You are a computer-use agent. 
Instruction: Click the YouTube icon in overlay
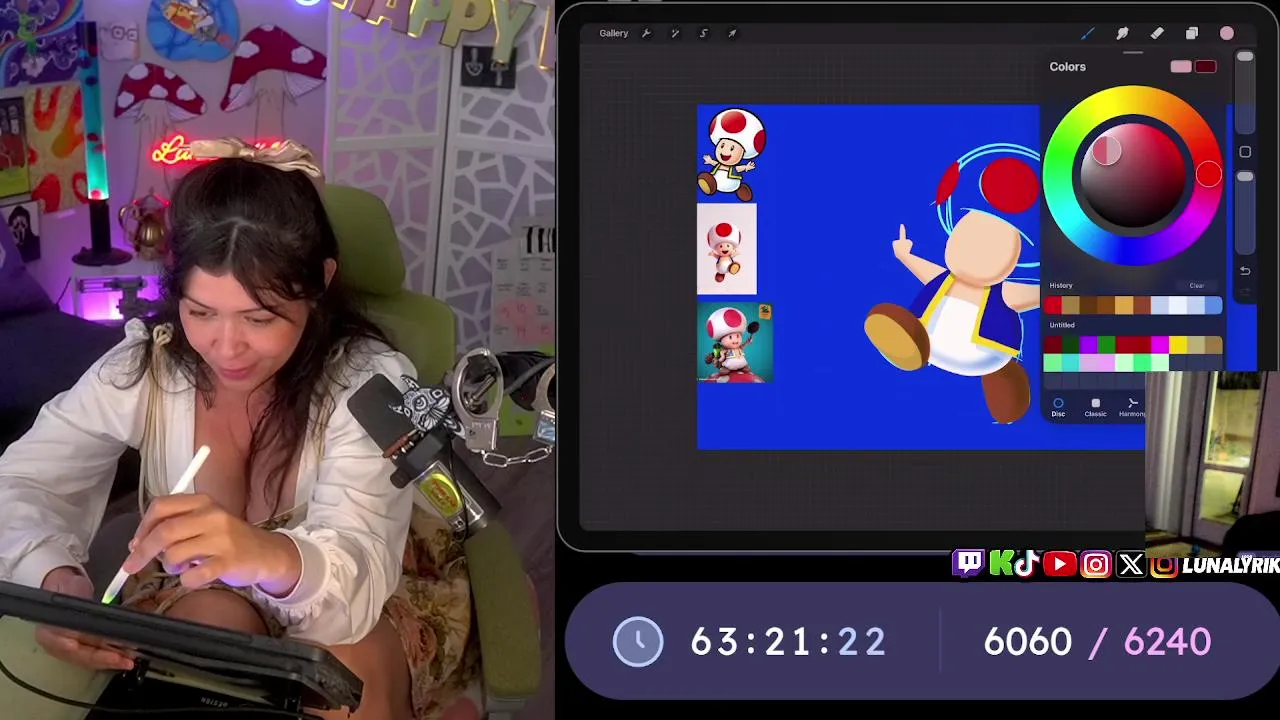(x=1059, y=565)
